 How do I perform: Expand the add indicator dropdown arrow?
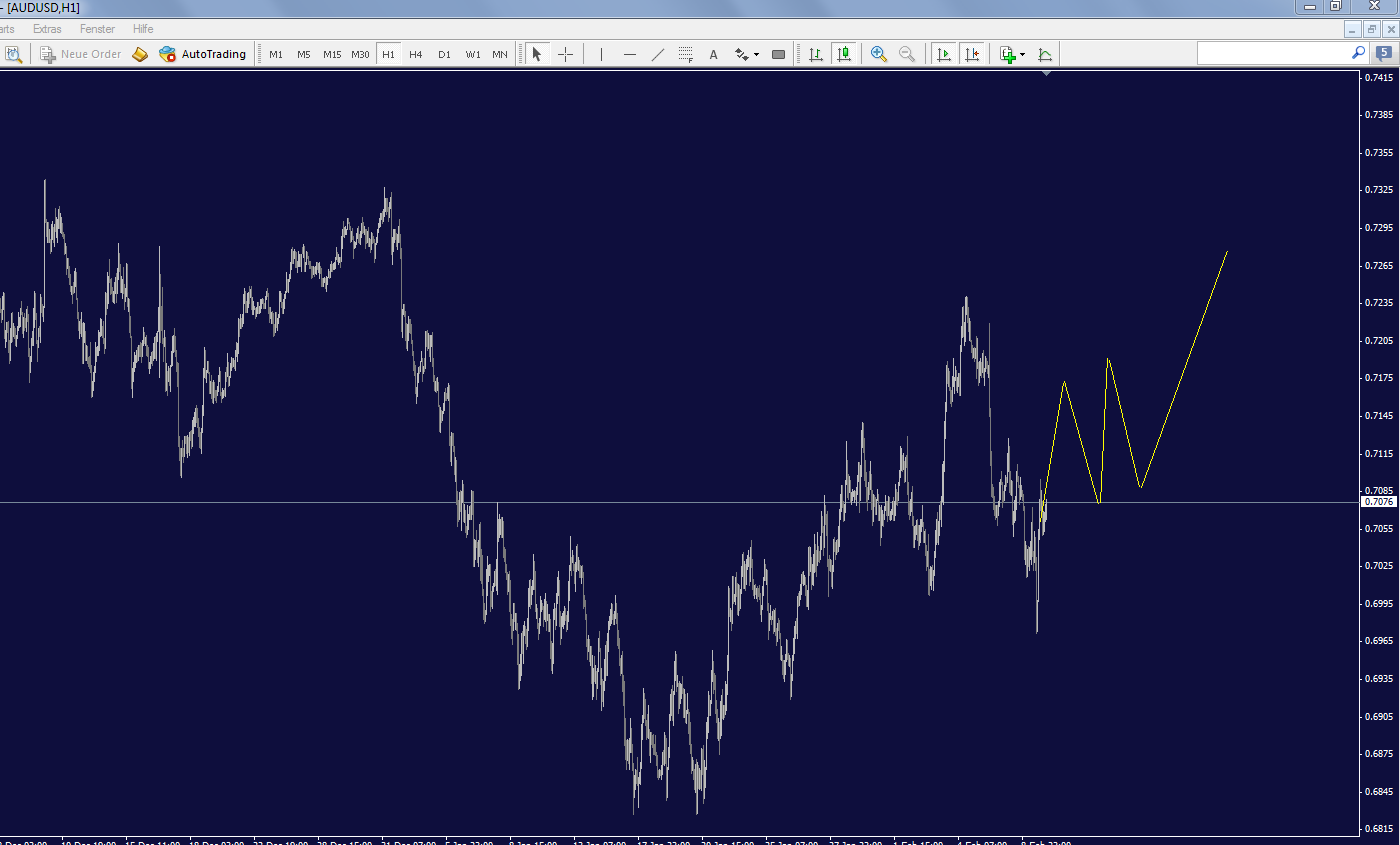point(1022,55)
